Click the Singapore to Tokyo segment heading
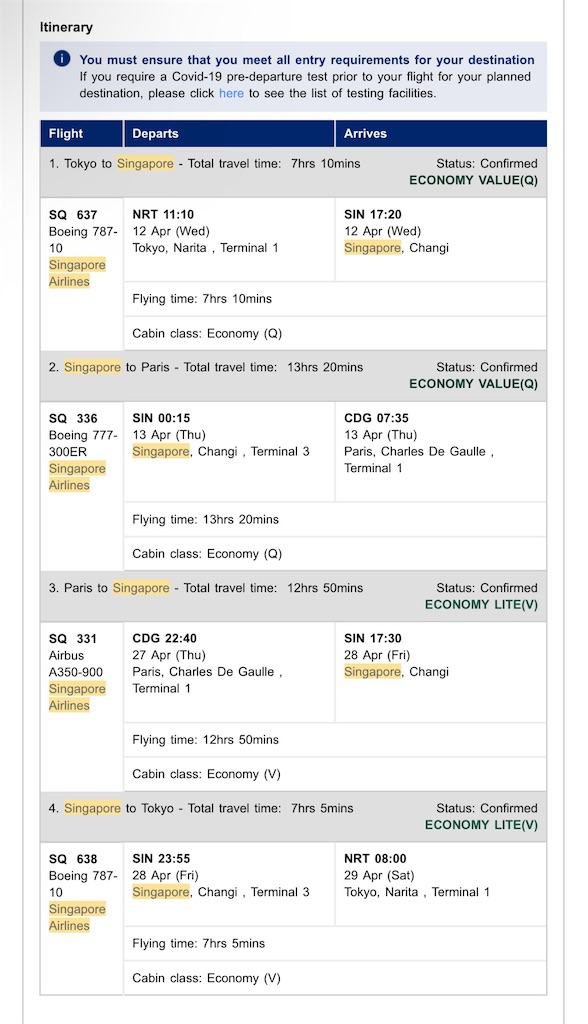The height and width of the screenshot is (1024, 588). tap(201, 808)
